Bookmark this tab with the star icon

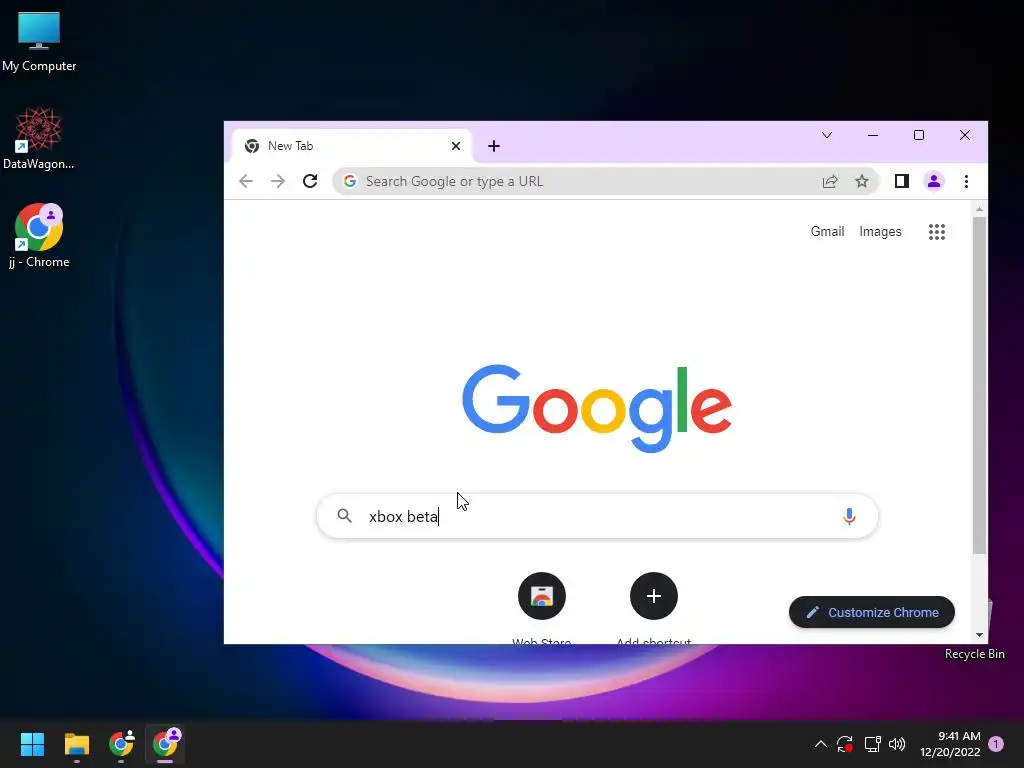[862, 181]
